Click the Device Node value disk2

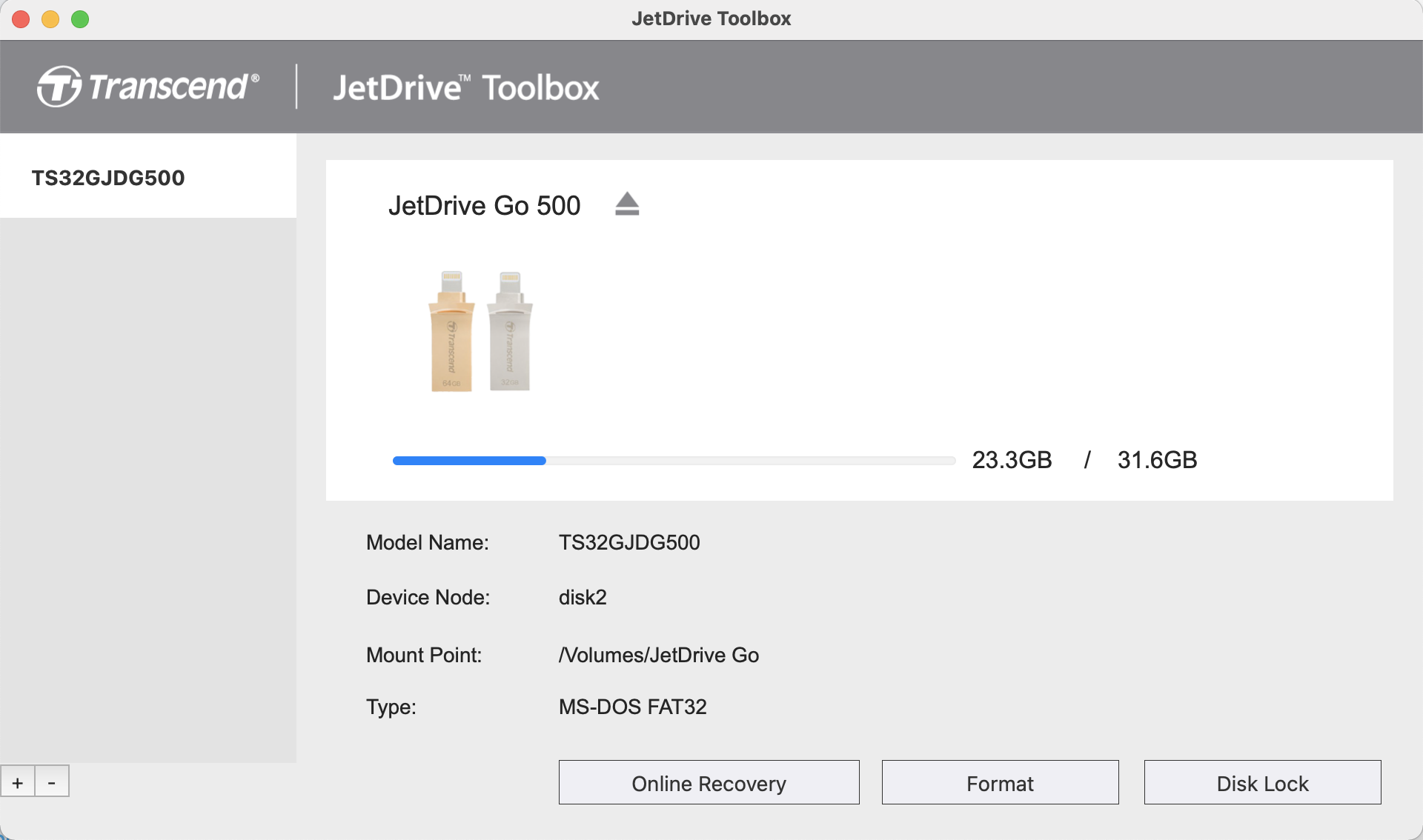583,597
